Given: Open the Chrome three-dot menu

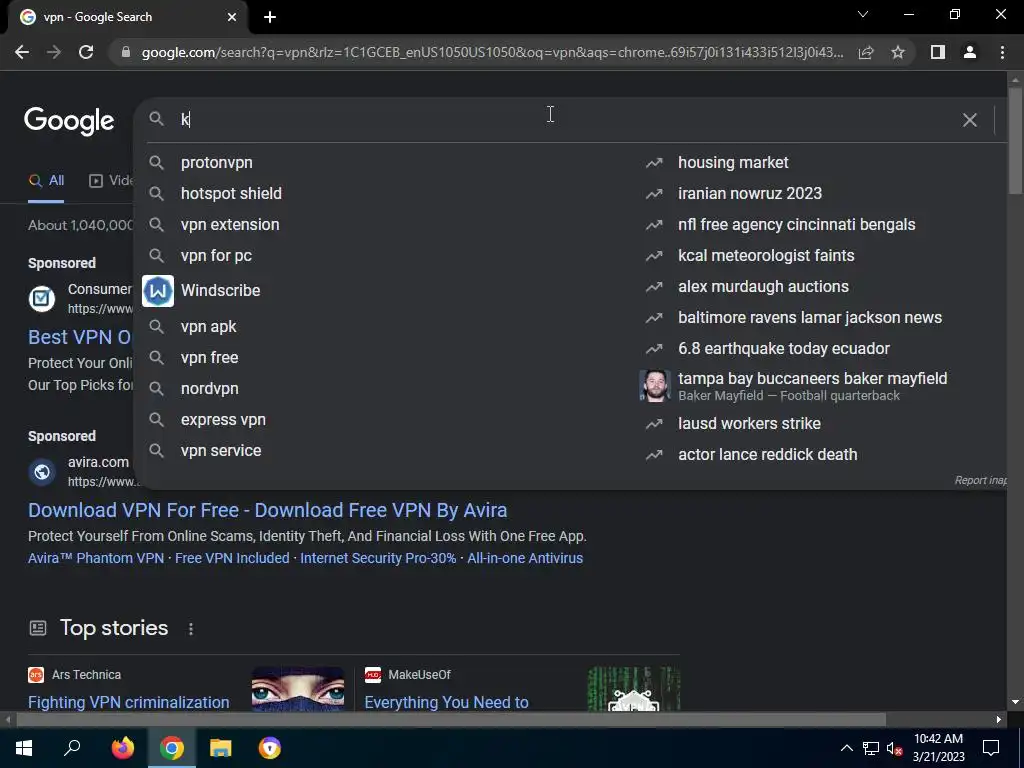Looking at the screenshot, I should (x=1002, y=52).
